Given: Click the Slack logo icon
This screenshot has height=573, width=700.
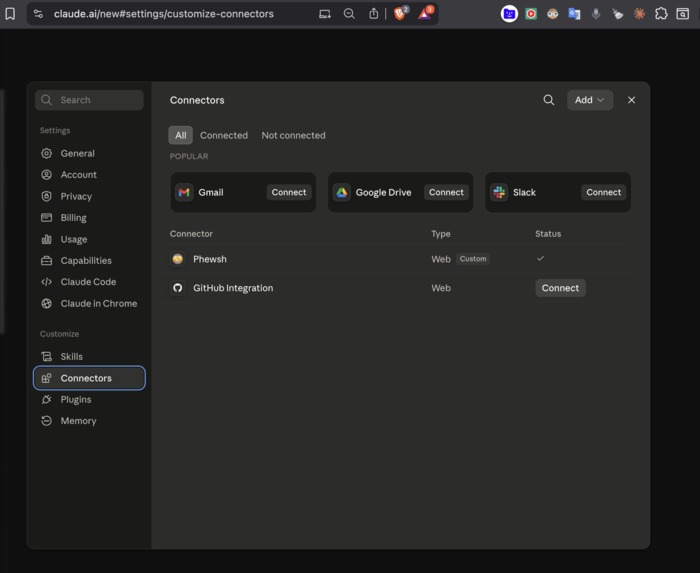Looking at the screenshot, I should point(499,192).
